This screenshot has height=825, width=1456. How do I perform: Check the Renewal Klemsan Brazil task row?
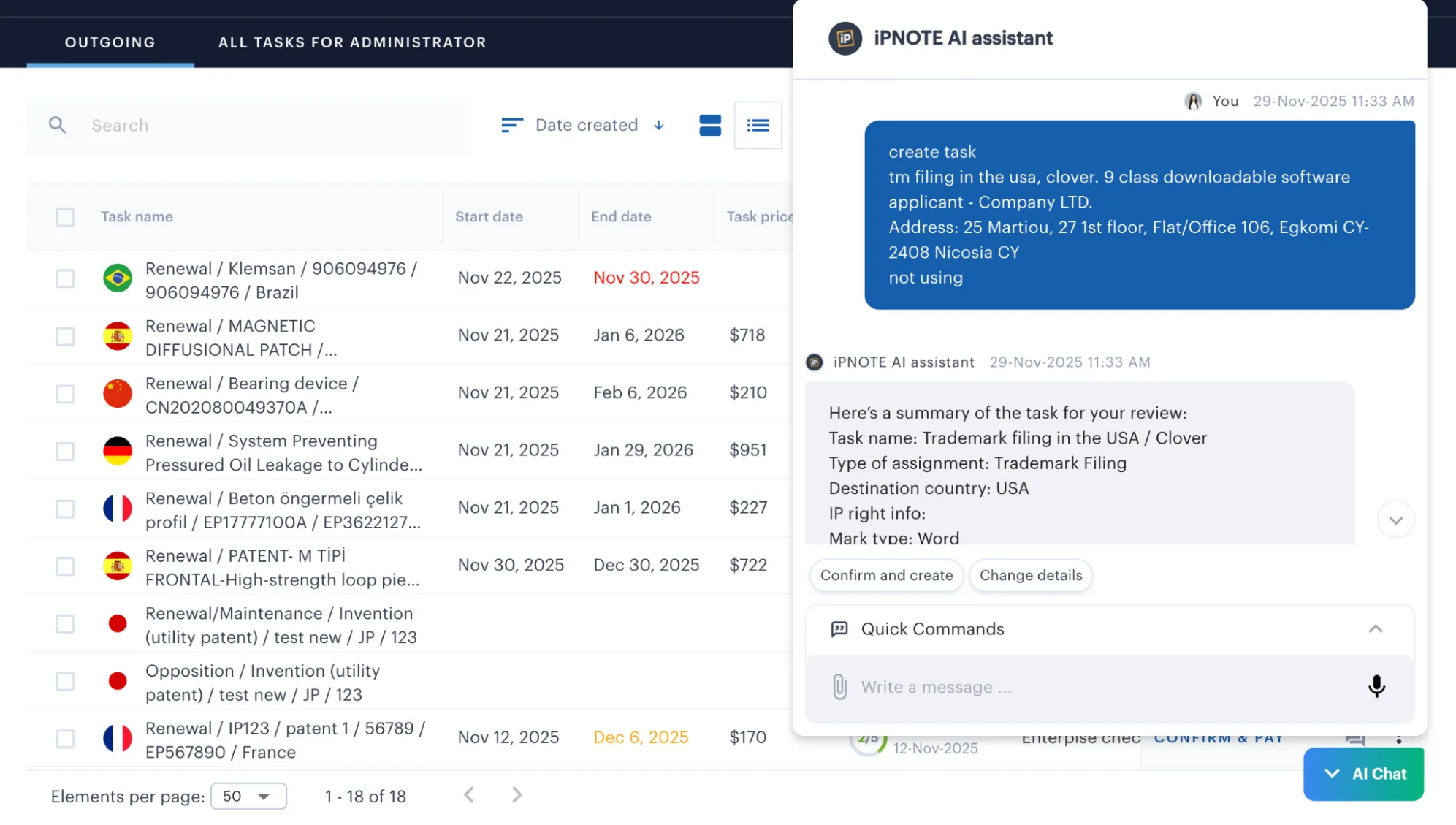click(x=65, y=278)
